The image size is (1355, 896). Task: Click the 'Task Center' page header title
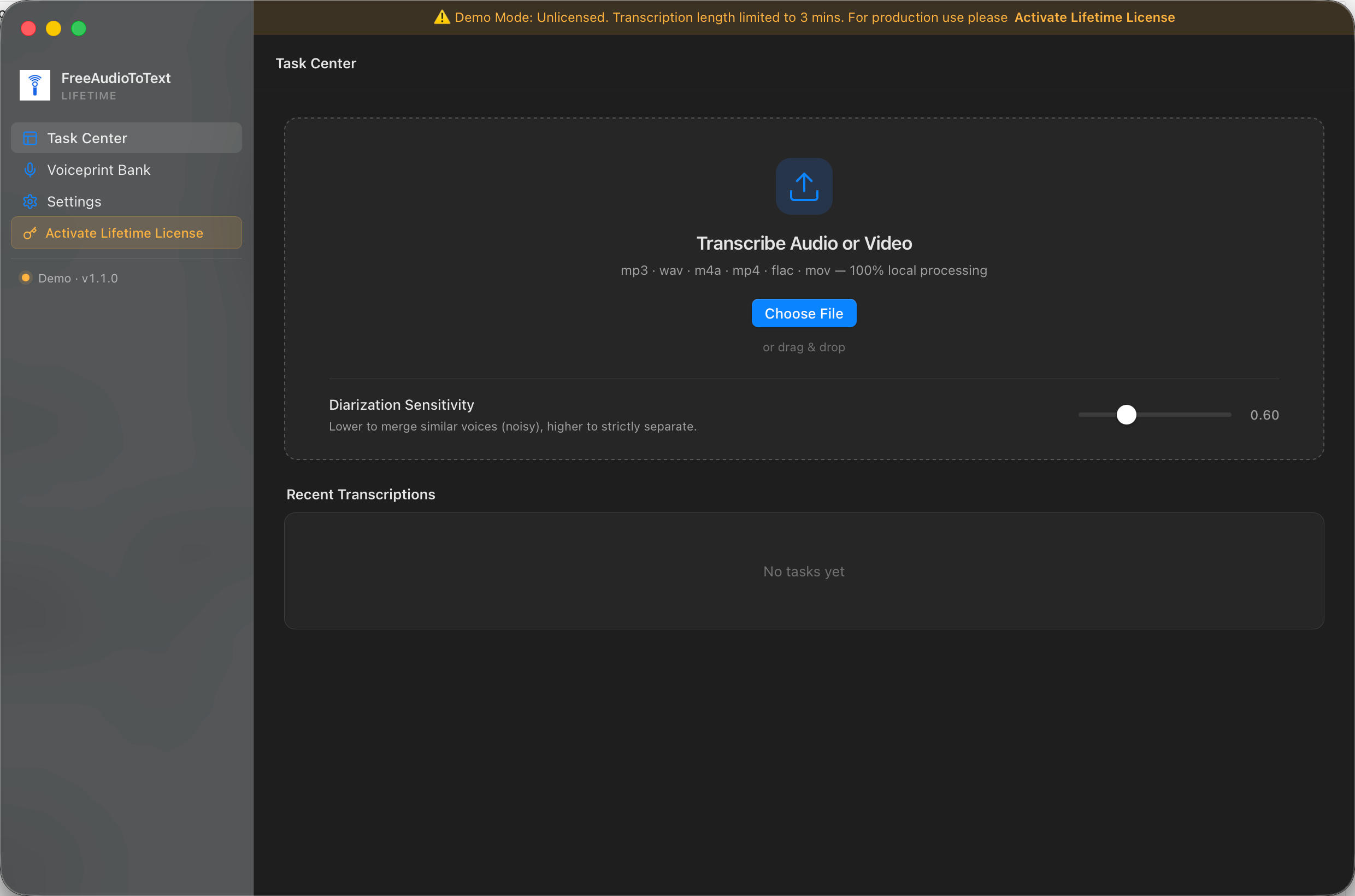pyautogui.click(x=316, y=63)
